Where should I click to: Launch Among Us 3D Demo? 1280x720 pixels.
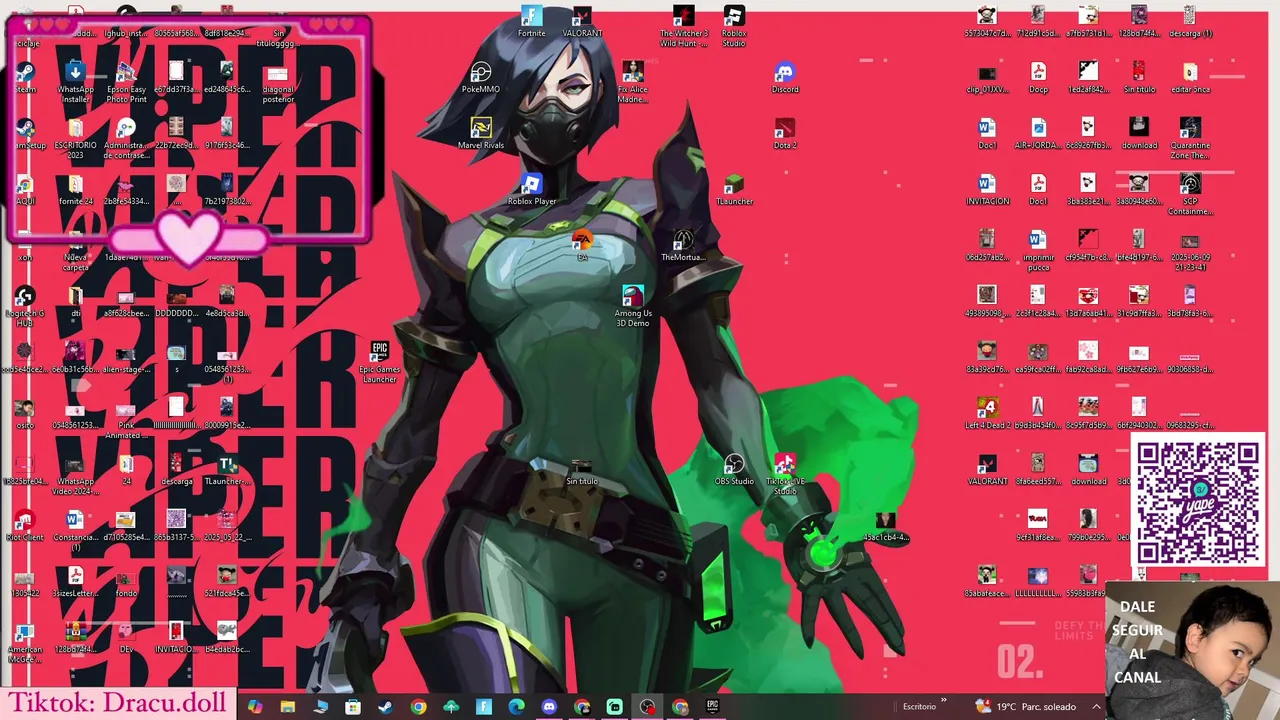pyautogui.click(x=632, y=306)
